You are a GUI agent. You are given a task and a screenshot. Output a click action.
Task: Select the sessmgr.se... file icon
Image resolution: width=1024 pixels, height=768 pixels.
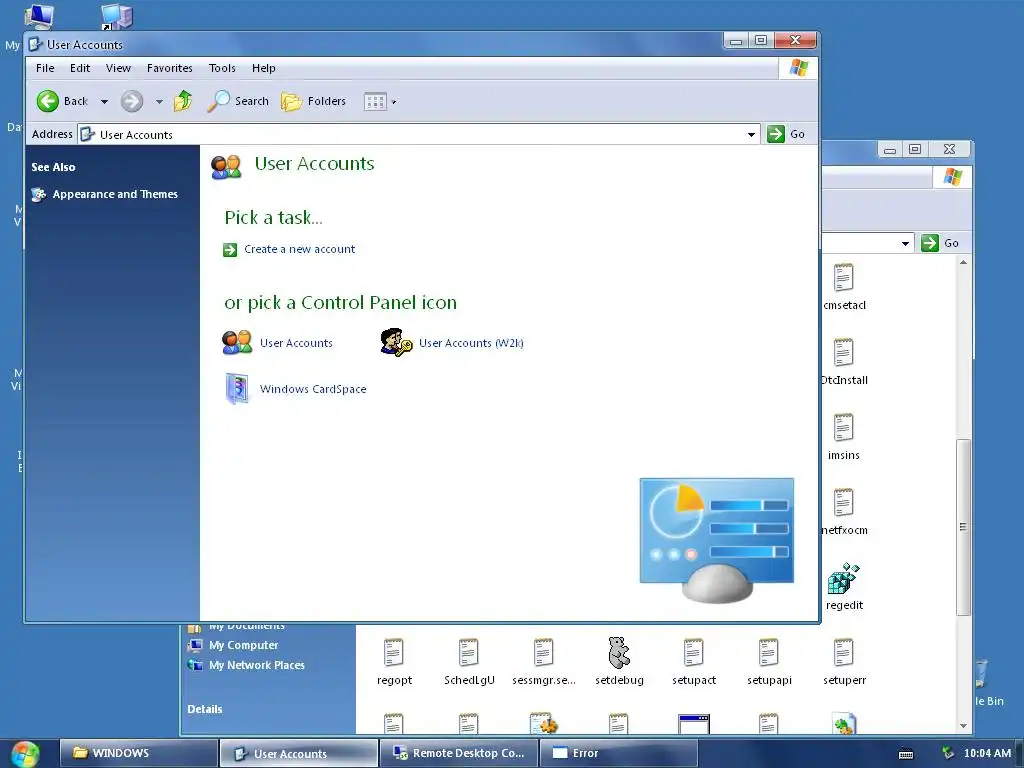(543, 652)
